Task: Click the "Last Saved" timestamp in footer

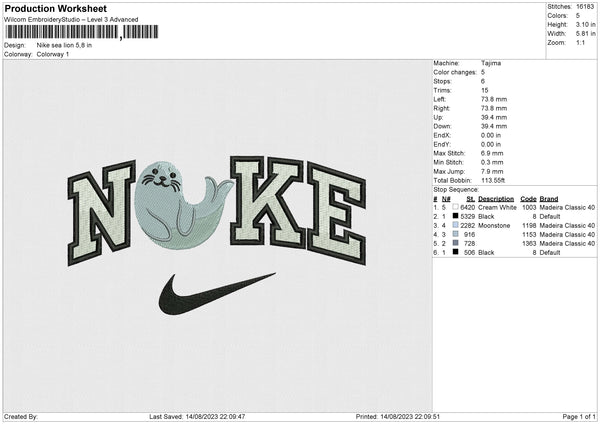Action: (197, 416)
